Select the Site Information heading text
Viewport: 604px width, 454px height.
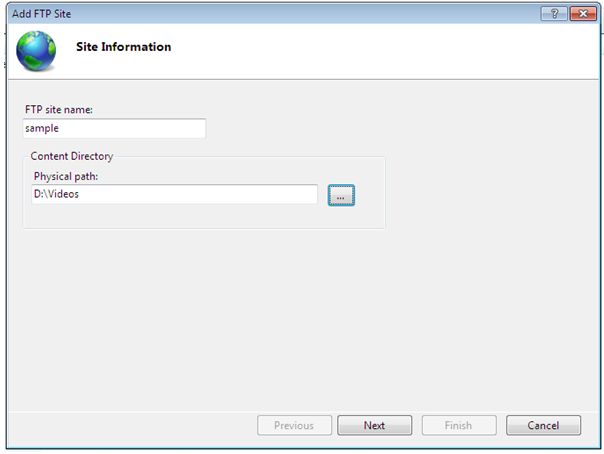pyautogui.click(x=124, y=47)
